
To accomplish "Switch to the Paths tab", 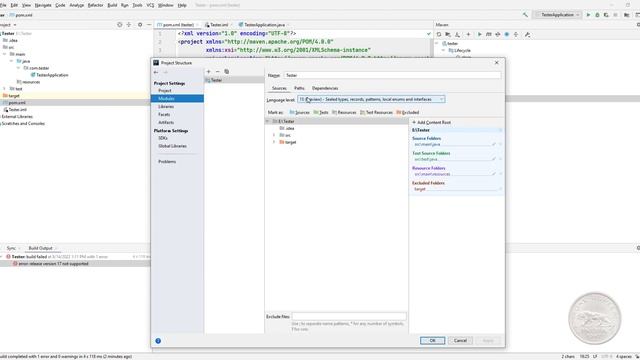I will [299, 88].
